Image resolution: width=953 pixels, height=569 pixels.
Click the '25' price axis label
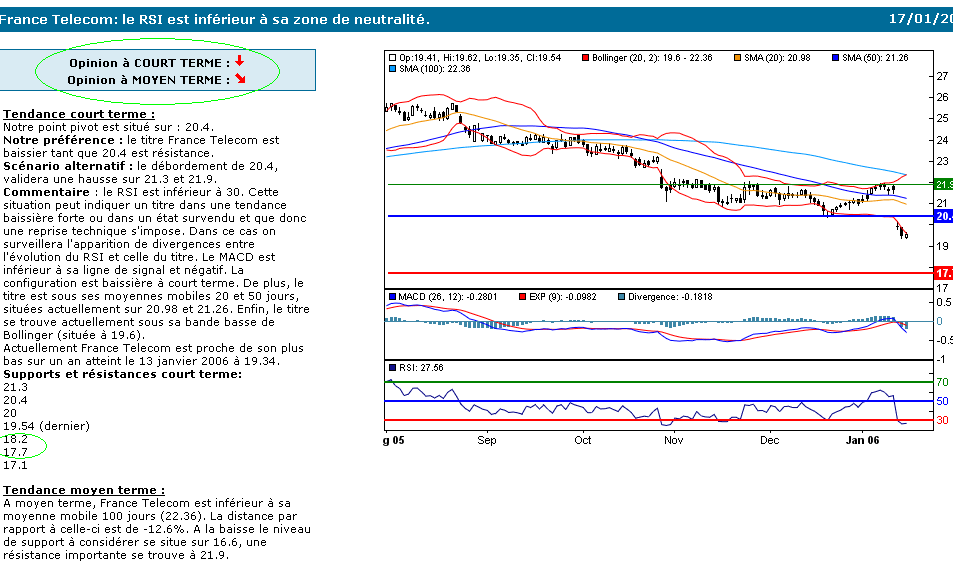point(942,119)
